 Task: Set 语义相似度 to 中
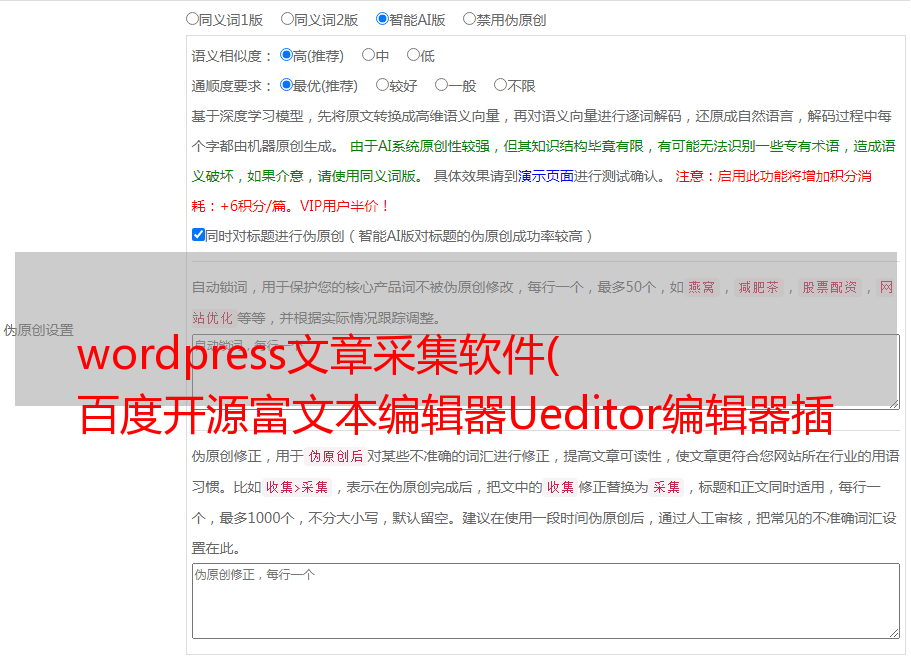368,55
